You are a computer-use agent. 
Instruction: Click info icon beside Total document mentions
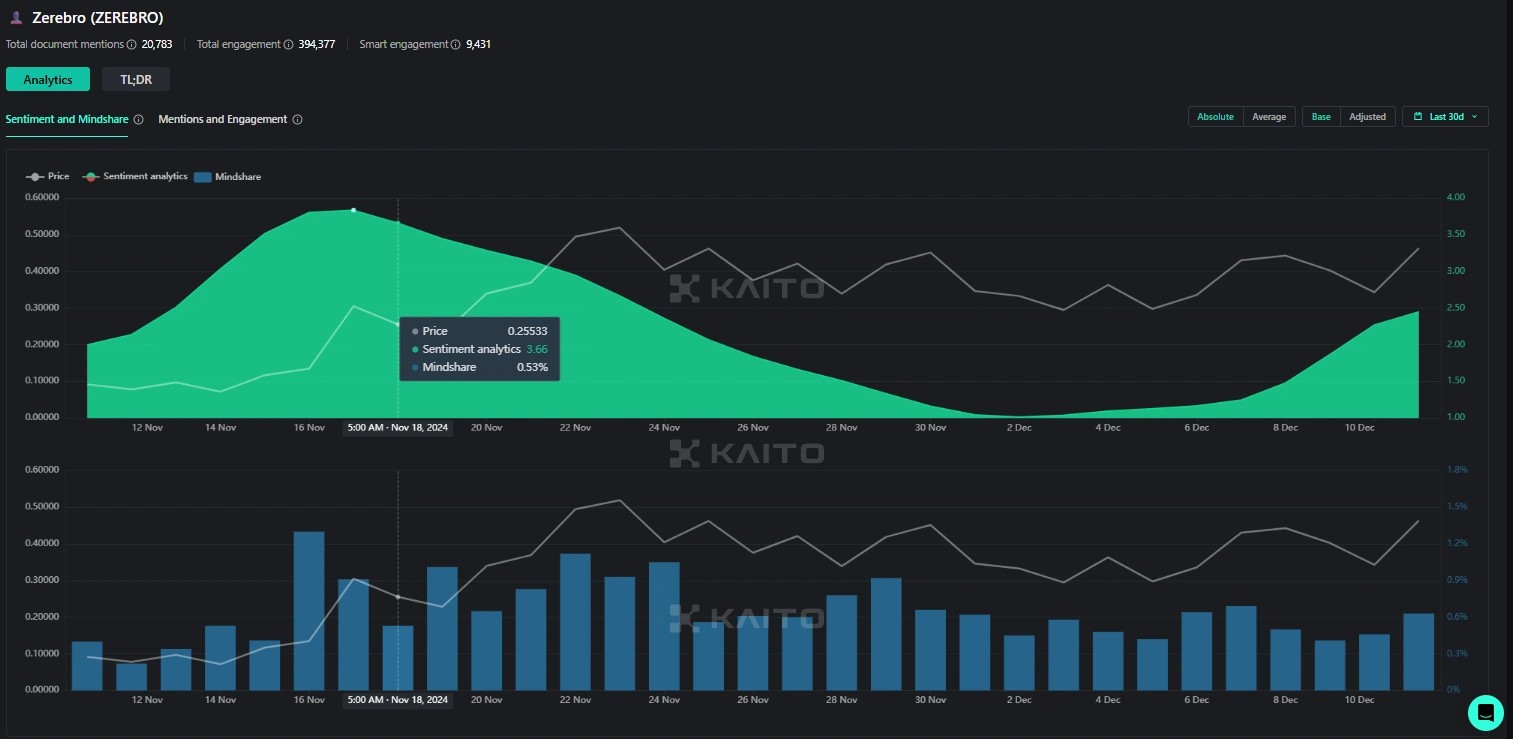tap(133, 45)
